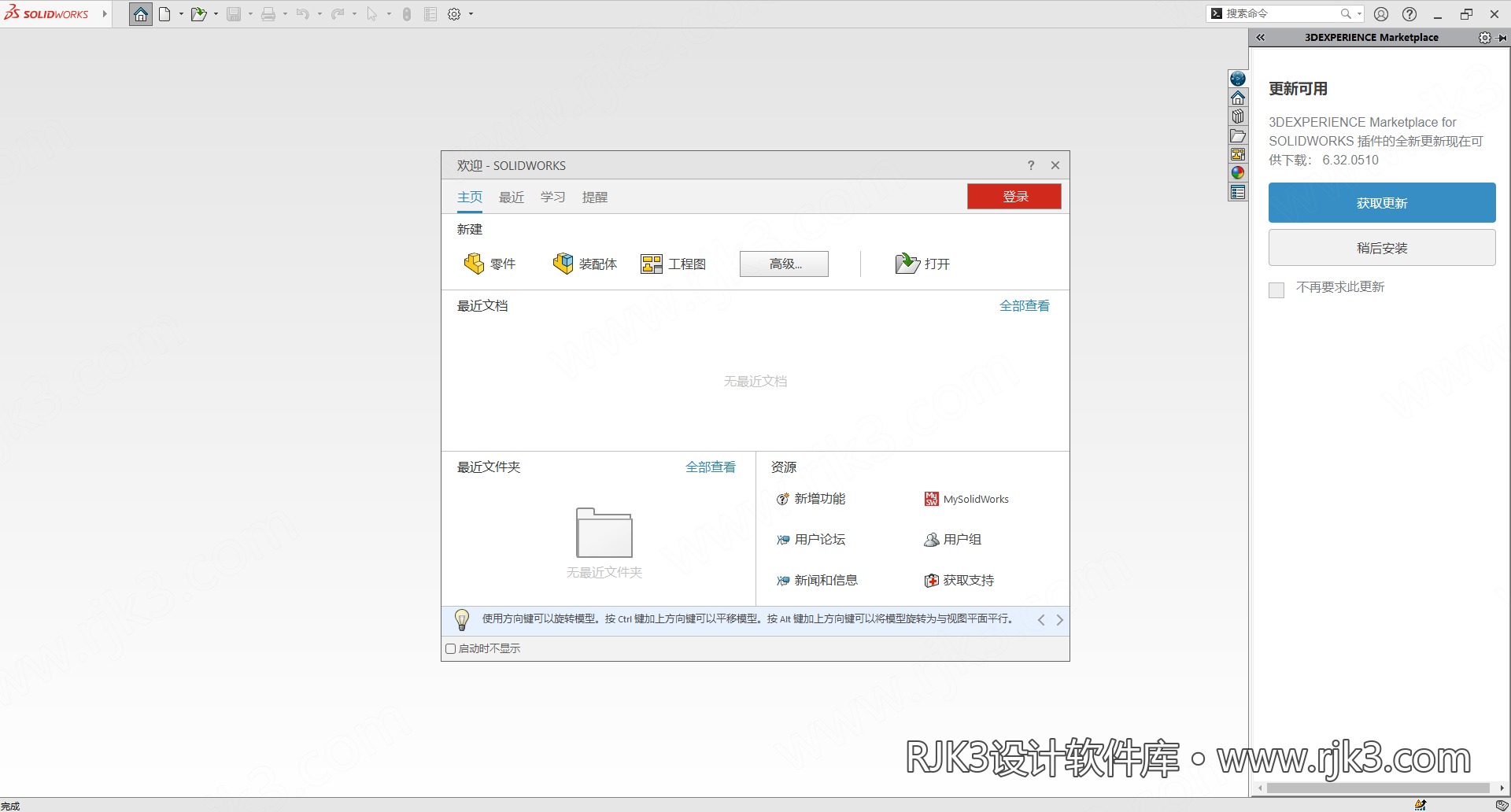
Task: Collapse the Marketplace task pane with double chevron
Action: (1260, 38)
